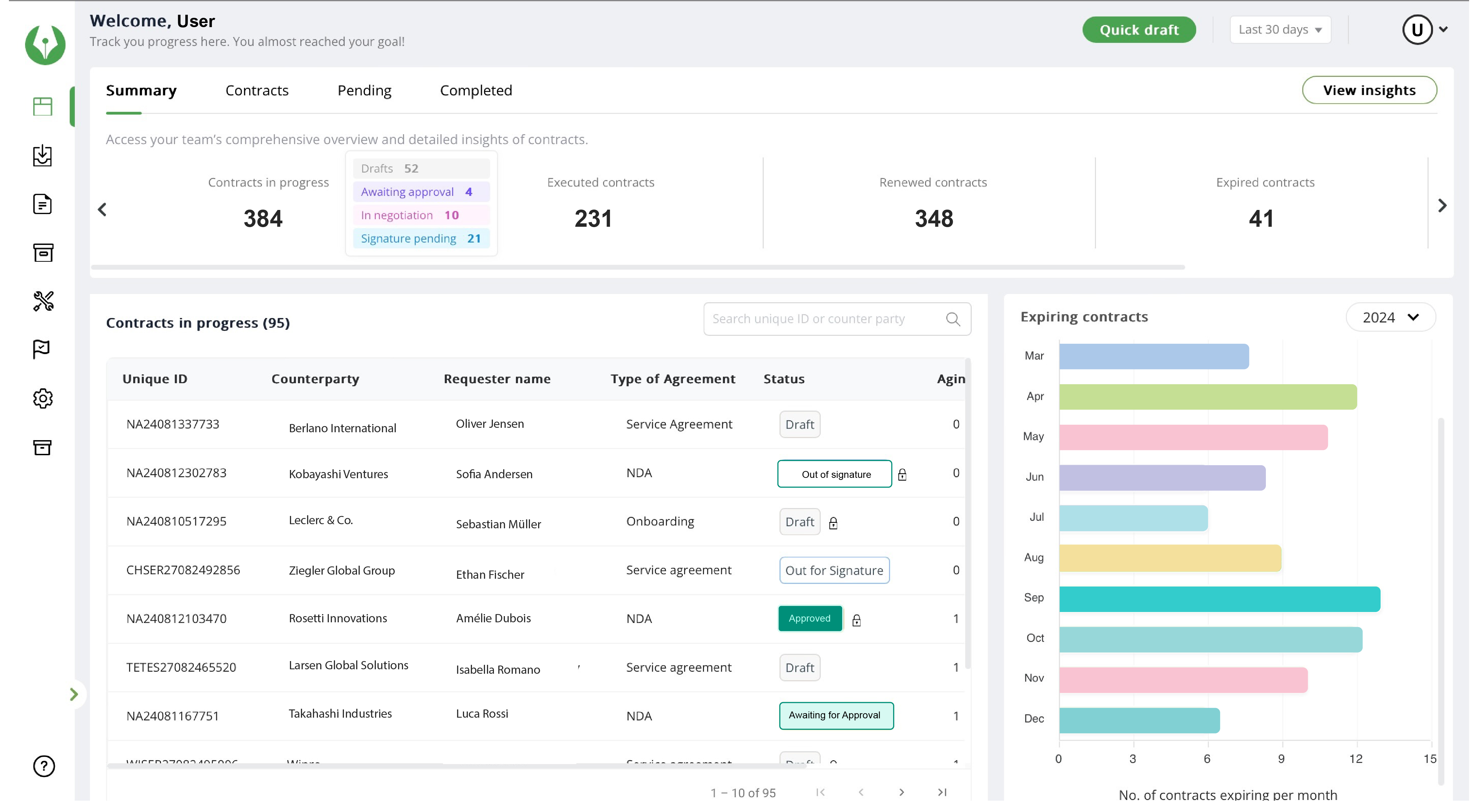Open the 2024 year dropdown
The width and height of the screenshot is (1478, 812).
(1391, 317)
